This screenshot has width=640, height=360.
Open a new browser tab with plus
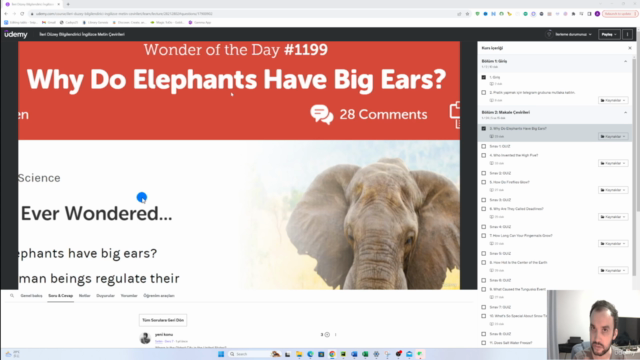tap(68, 4)
